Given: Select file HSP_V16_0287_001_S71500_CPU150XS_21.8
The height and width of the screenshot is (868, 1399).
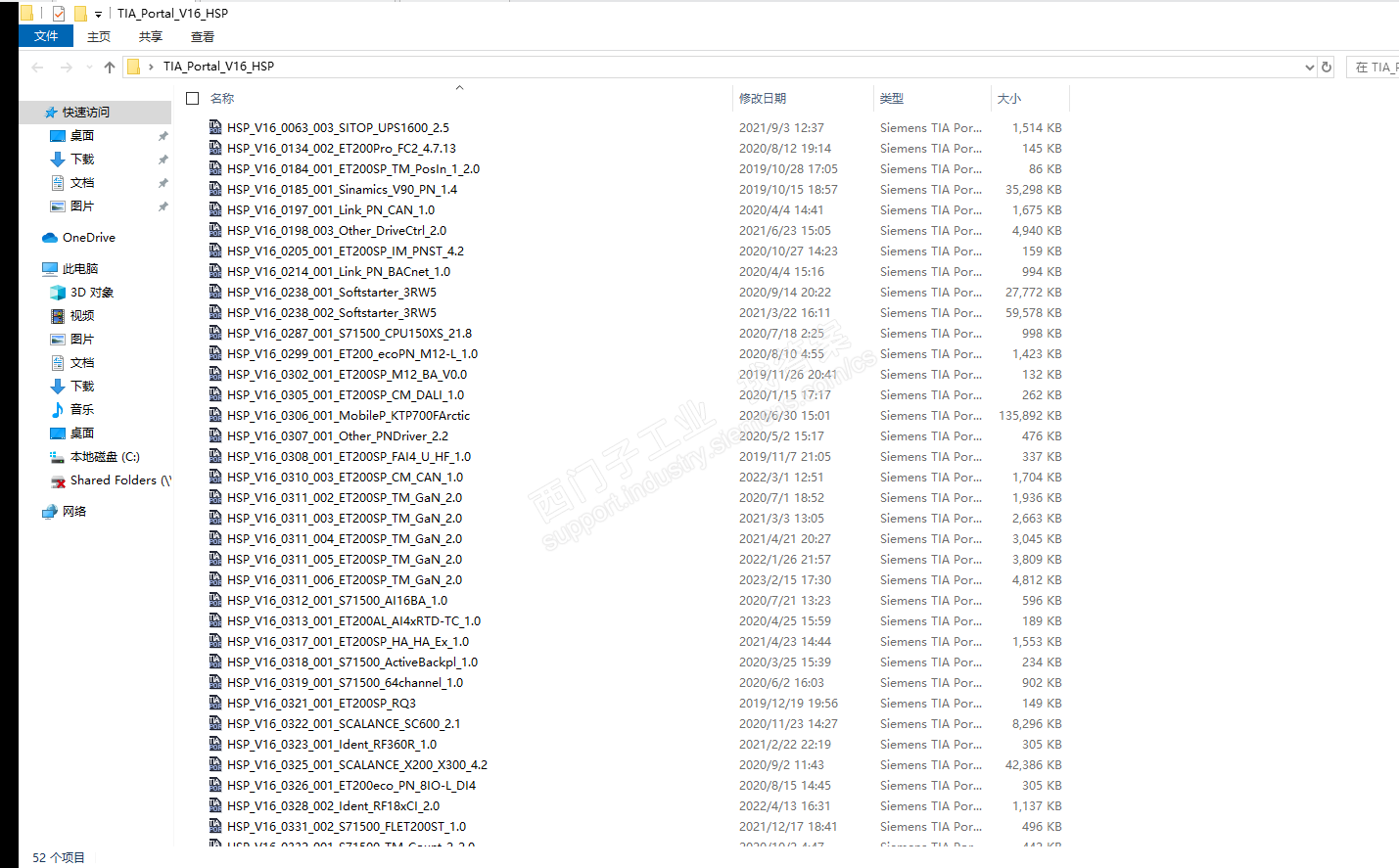Looking at the screenshot, I should click(350, 334).
